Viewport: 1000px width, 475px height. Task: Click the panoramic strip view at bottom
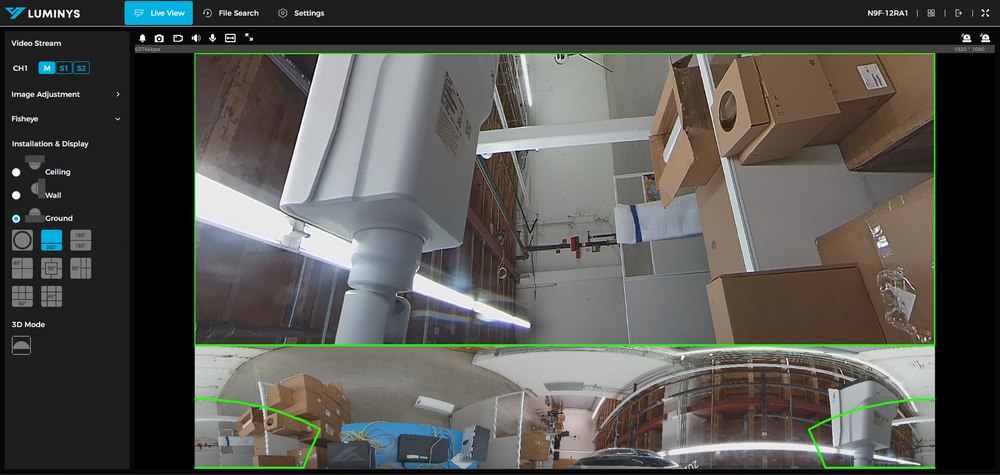tap(564, 407)
